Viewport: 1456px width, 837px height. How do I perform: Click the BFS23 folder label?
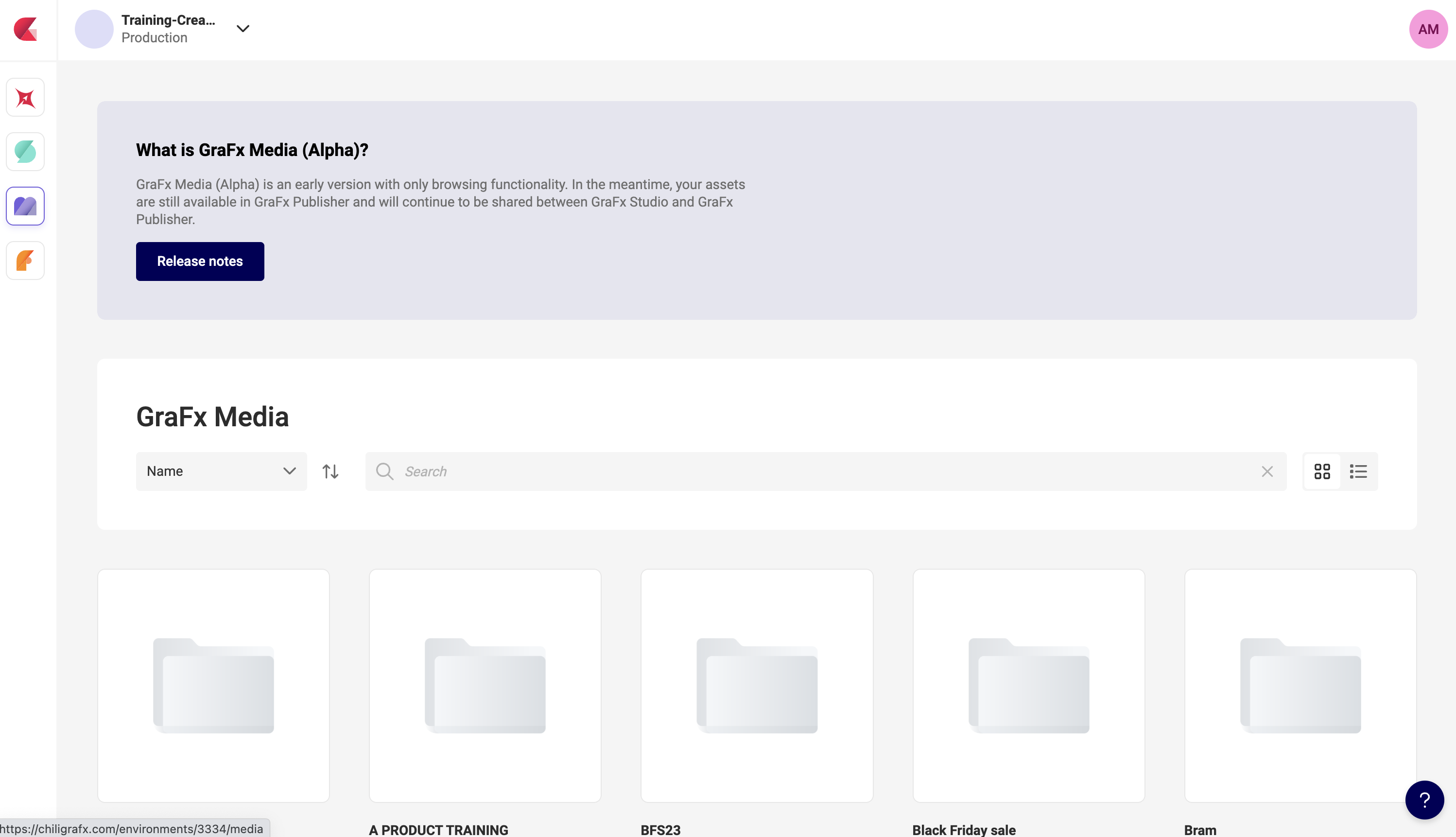(x=660, y=830)
